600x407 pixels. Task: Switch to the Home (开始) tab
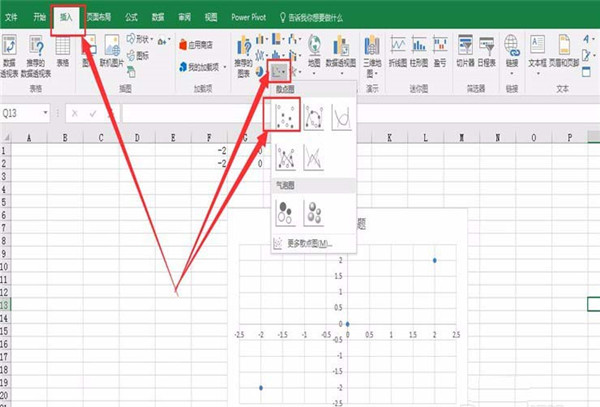[39, 17]
